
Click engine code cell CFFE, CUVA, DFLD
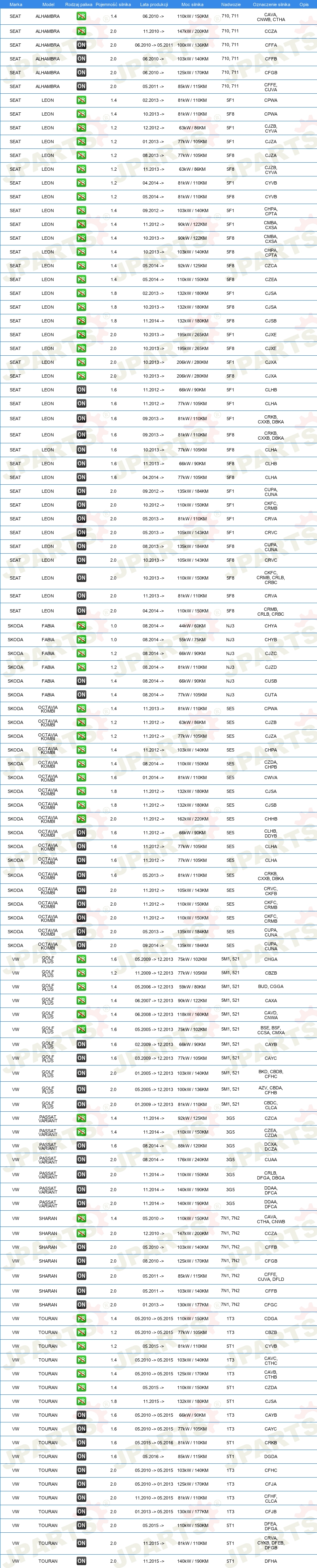pyautogui.click(x=271, y=1276)
